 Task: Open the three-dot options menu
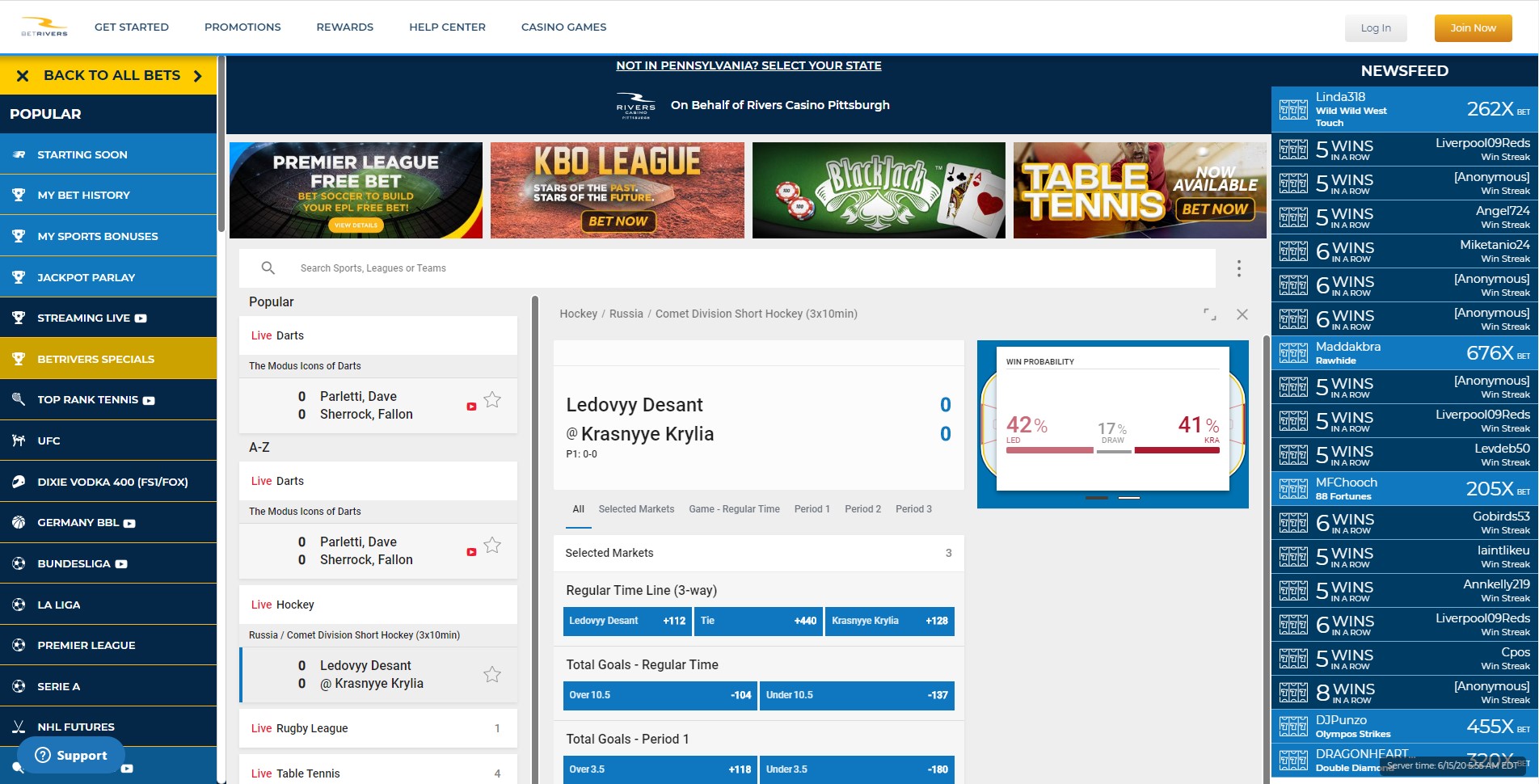[x=1238, y=268]
